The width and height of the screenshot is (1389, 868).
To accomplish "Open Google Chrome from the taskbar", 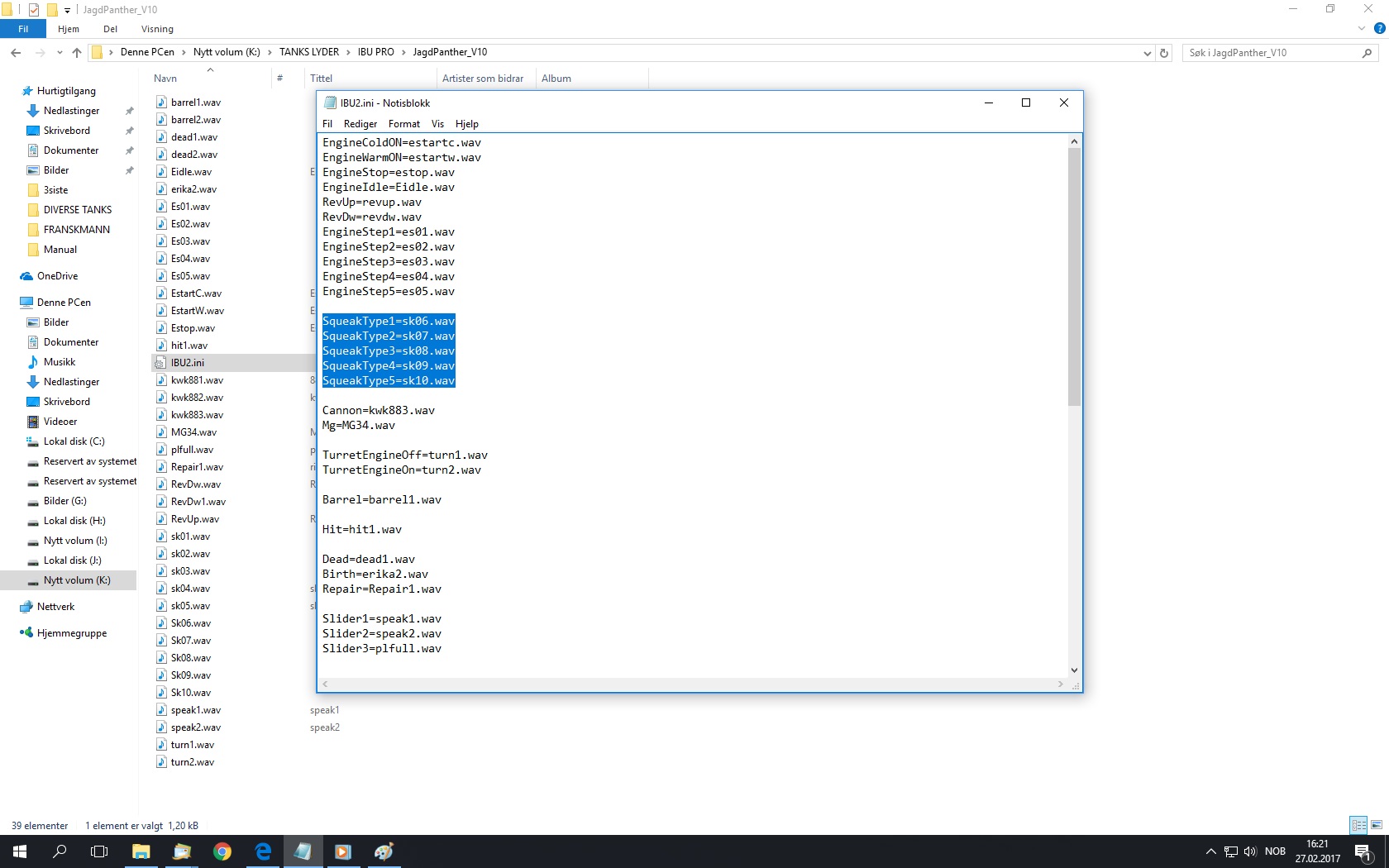I will click(x=222, y=851).
